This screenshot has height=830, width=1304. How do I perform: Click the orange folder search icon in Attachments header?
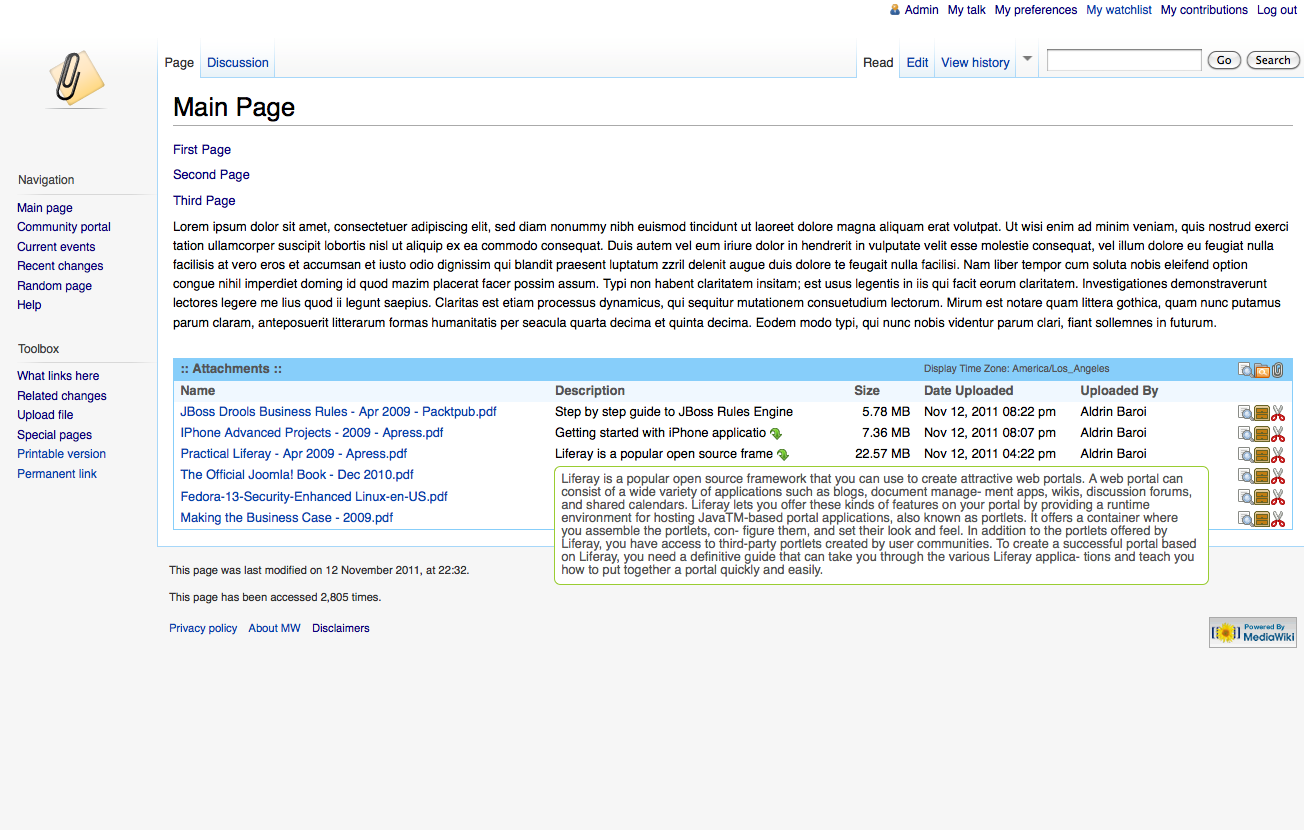click(x=1262, y=370)
